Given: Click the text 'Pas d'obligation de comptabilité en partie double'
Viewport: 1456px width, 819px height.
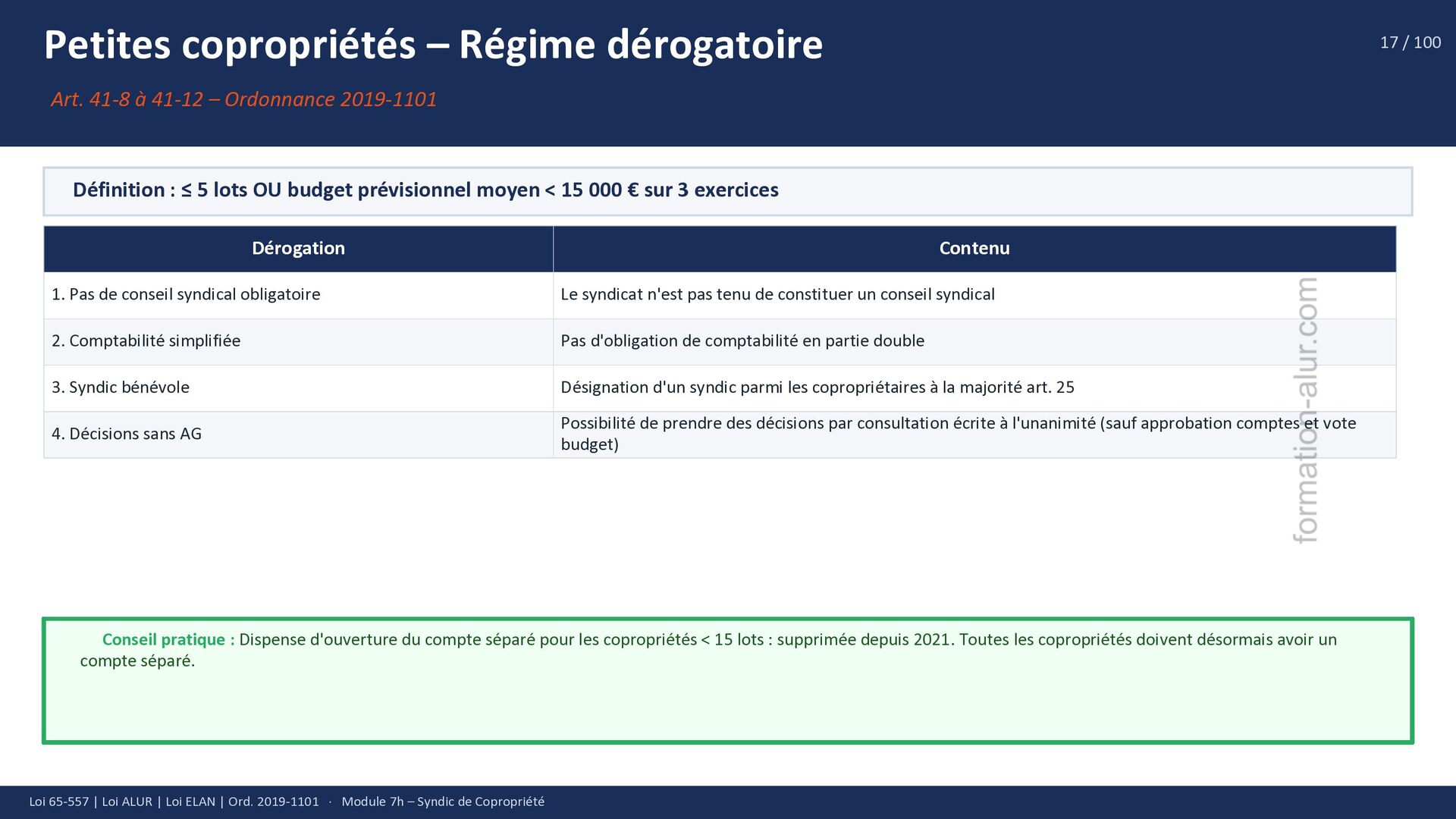Looking at the screenshot, I should pyautogui.click(x=742, y=341).
